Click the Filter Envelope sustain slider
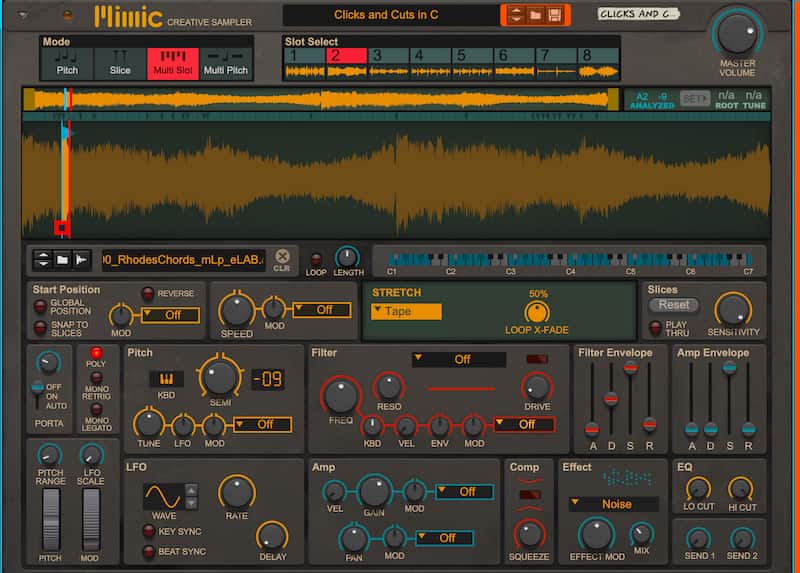The image size is (800, 573). pos(630,368)
